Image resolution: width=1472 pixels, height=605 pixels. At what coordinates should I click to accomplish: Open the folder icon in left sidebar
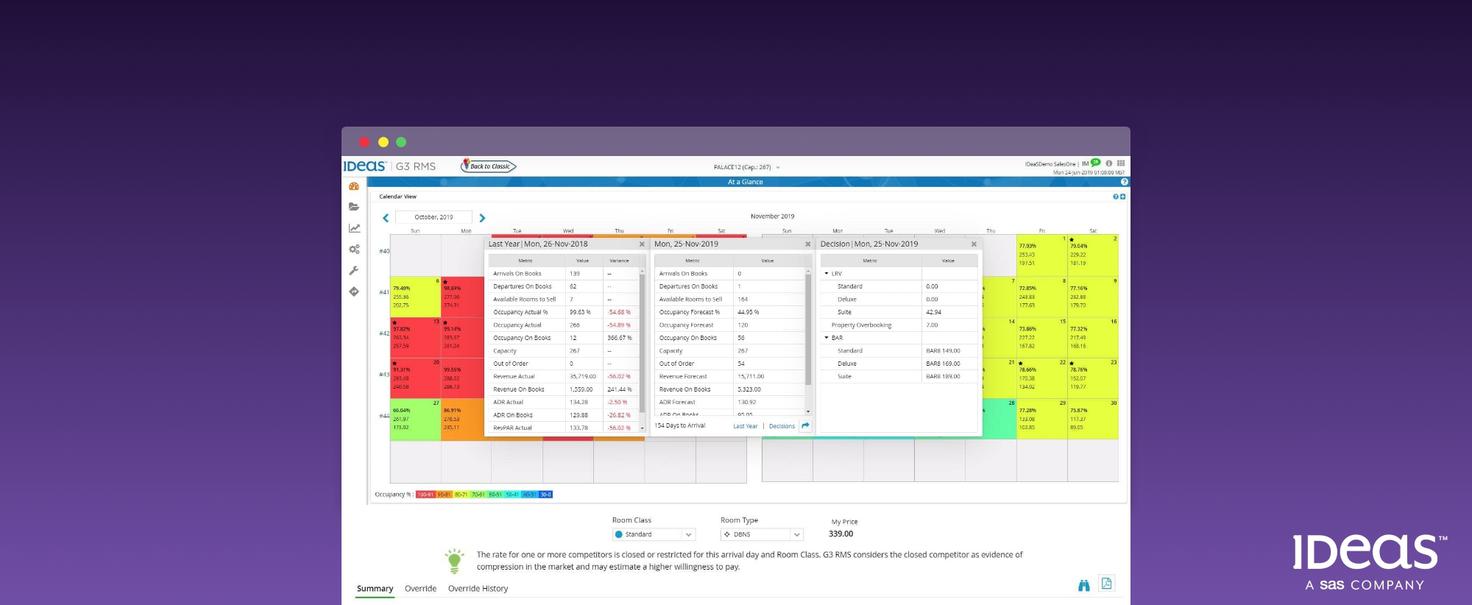point(353,207)
